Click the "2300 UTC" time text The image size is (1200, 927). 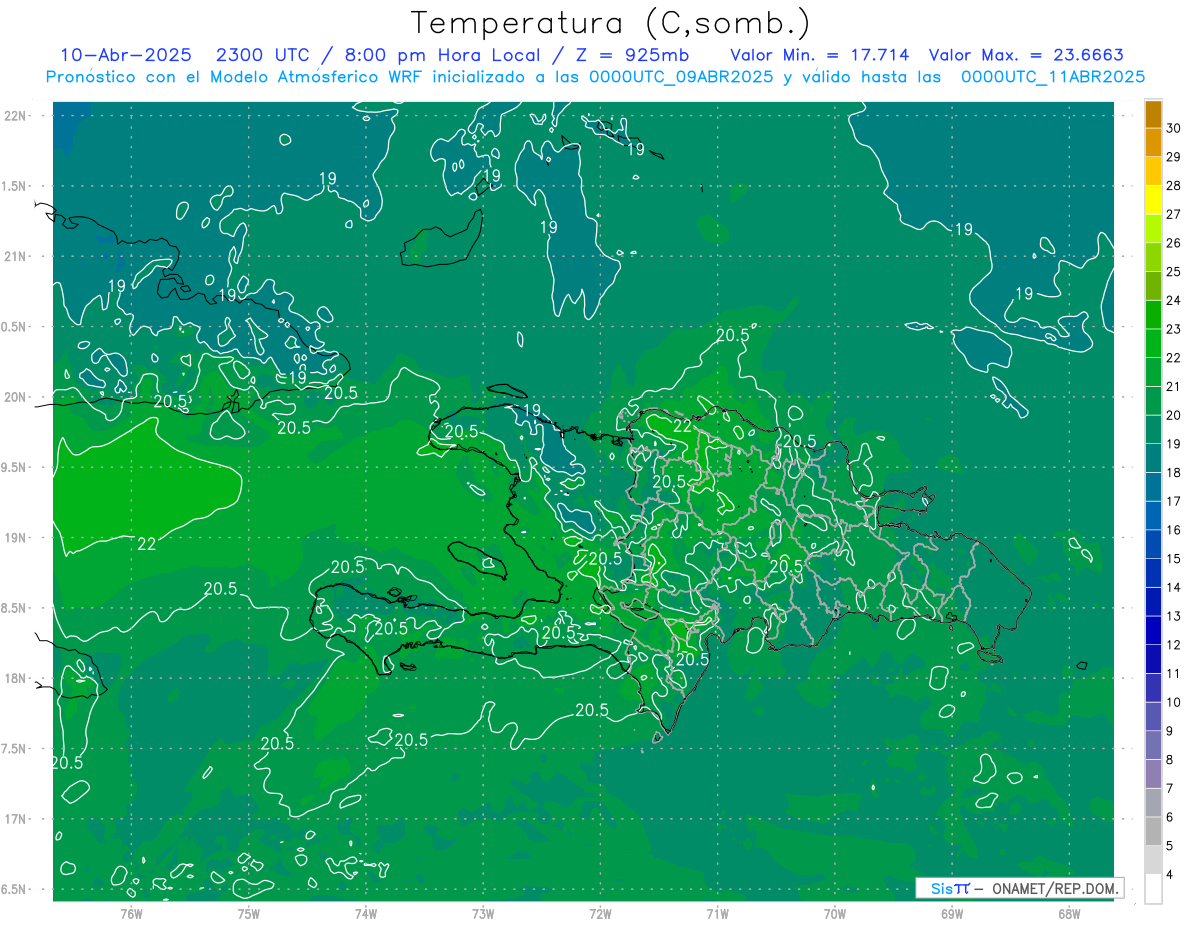(262, 55)
